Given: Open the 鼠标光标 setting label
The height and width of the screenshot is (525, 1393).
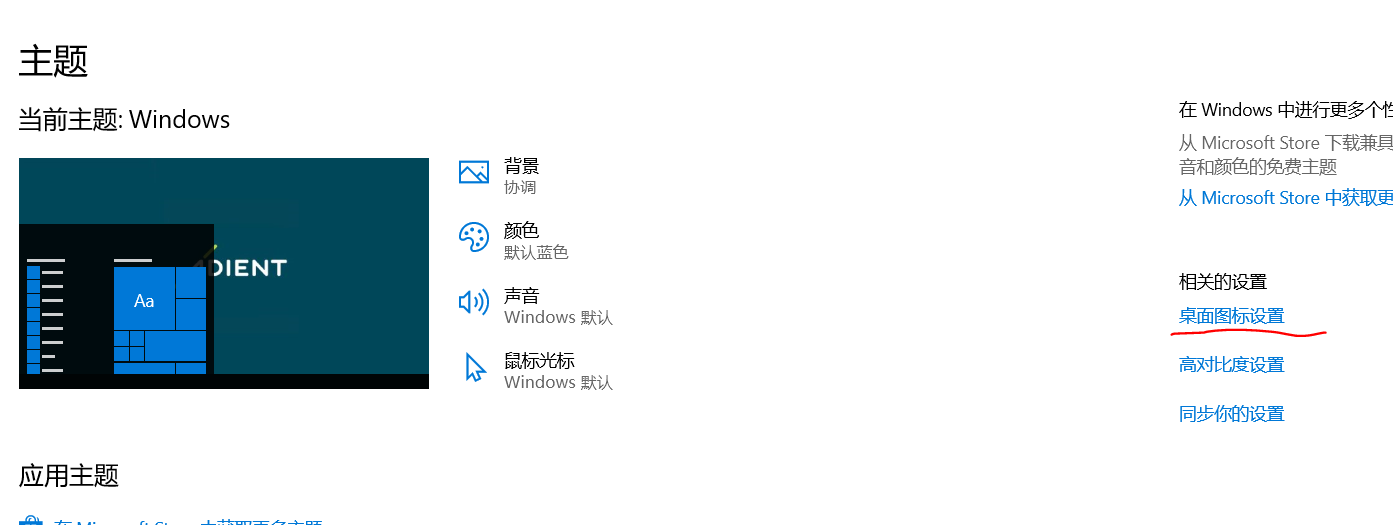Looking at the screenshot, I should [539, 361].
